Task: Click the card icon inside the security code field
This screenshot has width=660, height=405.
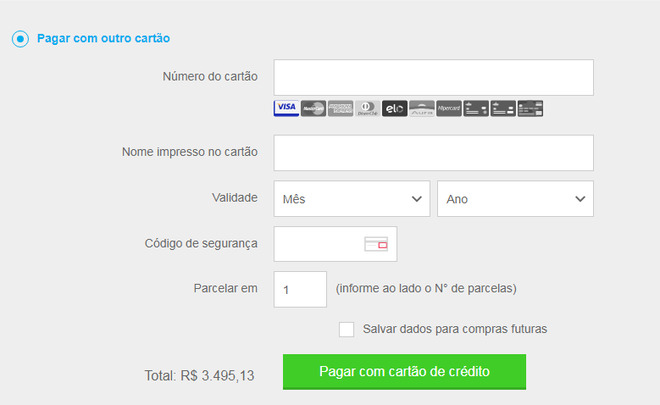Action: pyautogui.click(x=375, y=244)
